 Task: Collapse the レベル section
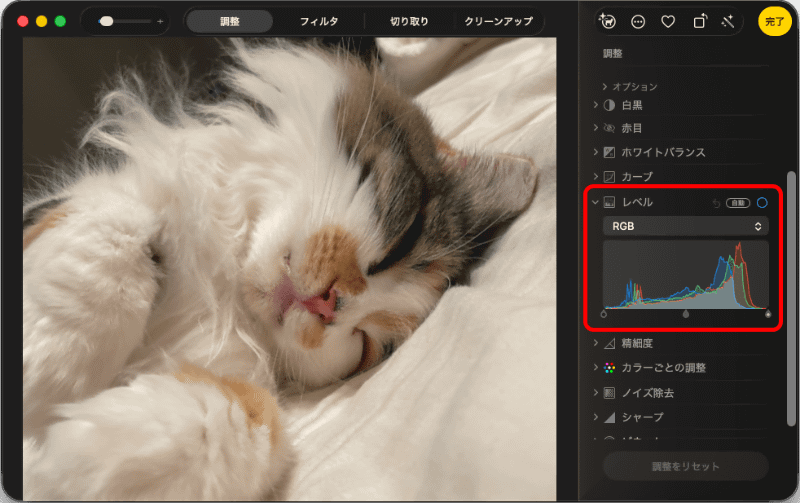point(595,202)
